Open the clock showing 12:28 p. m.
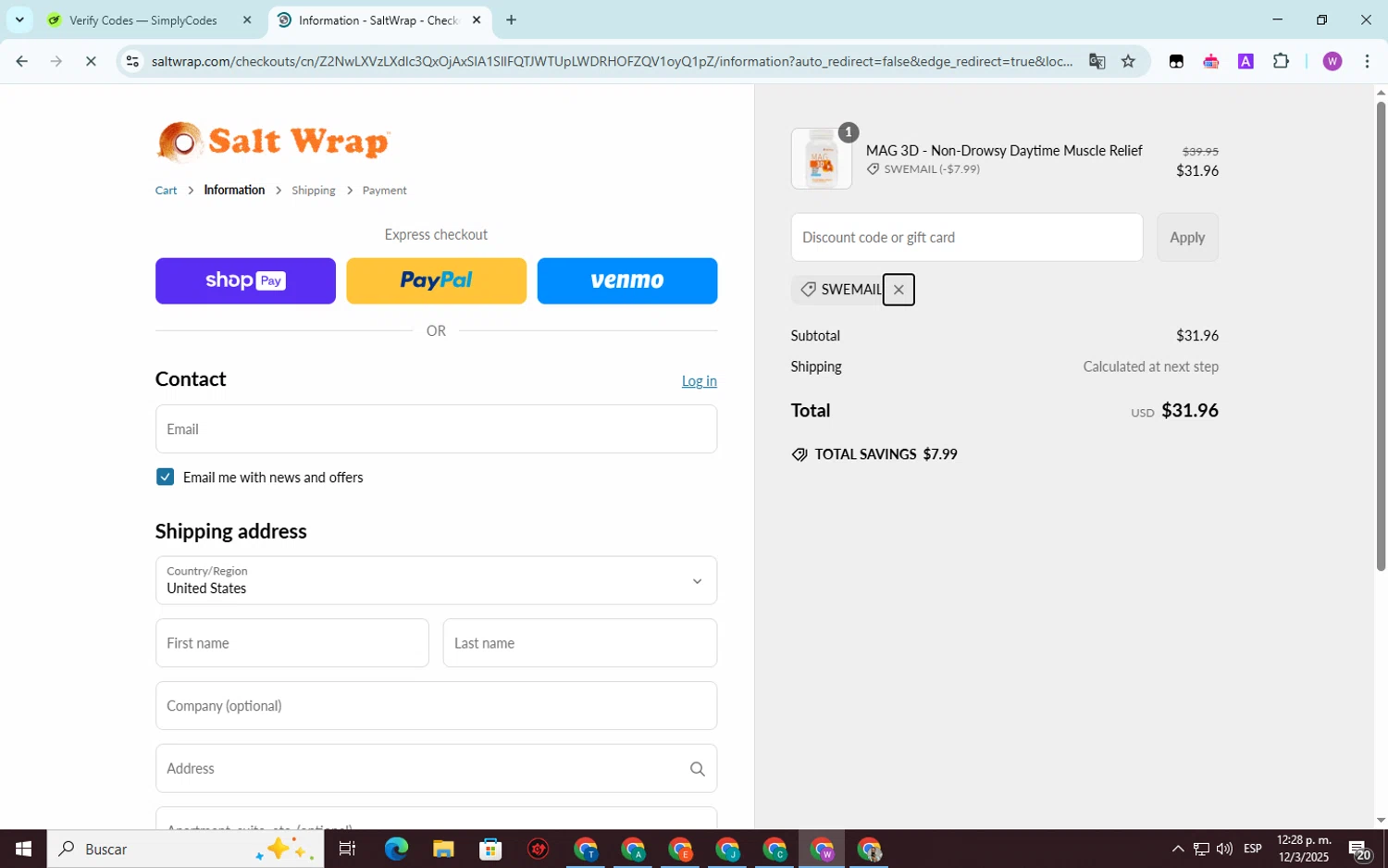1388x868 pixels. point(1303,849)
